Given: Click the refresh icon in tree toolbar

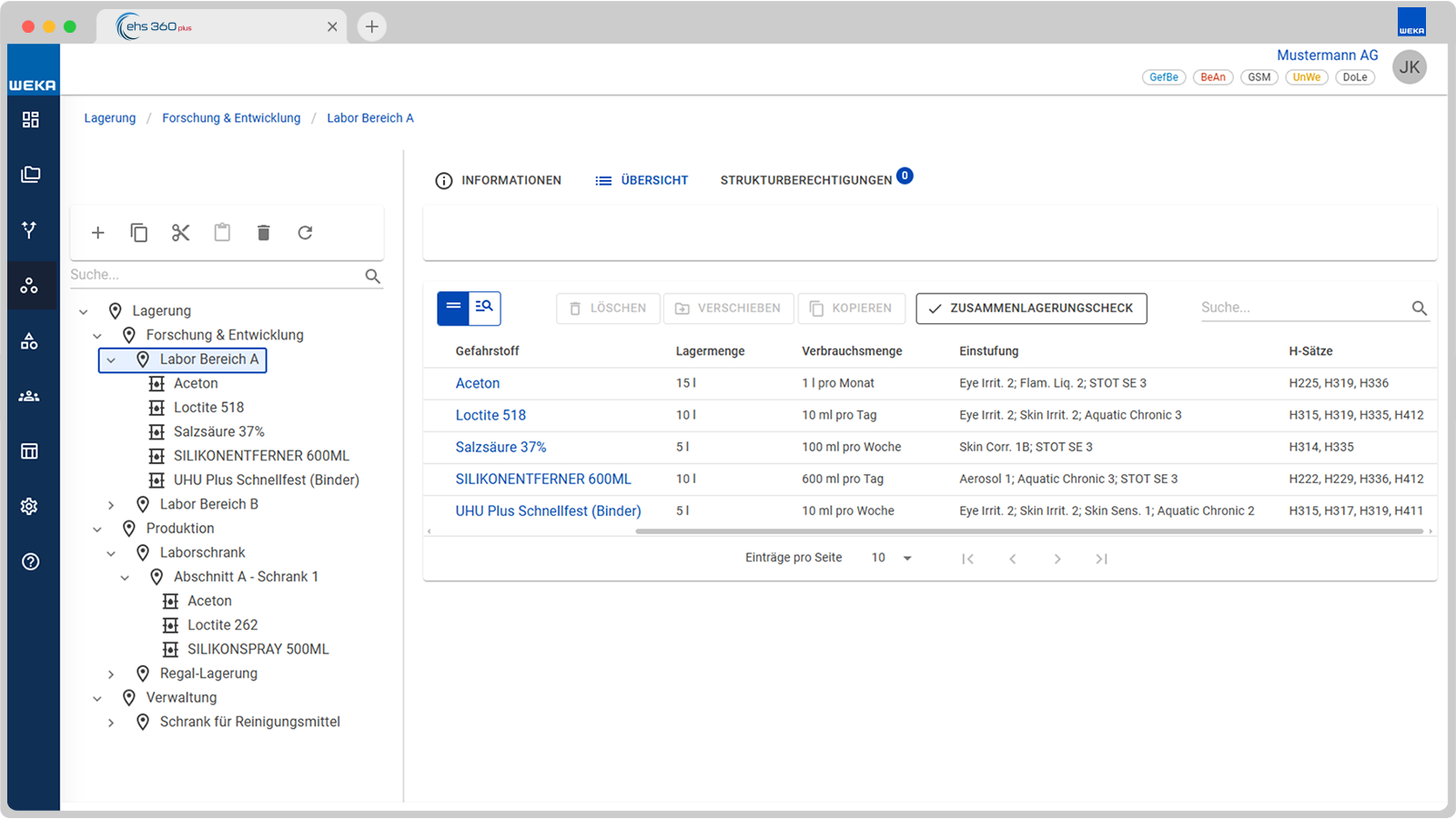Looking at the screenshot, I should (305, 233).
